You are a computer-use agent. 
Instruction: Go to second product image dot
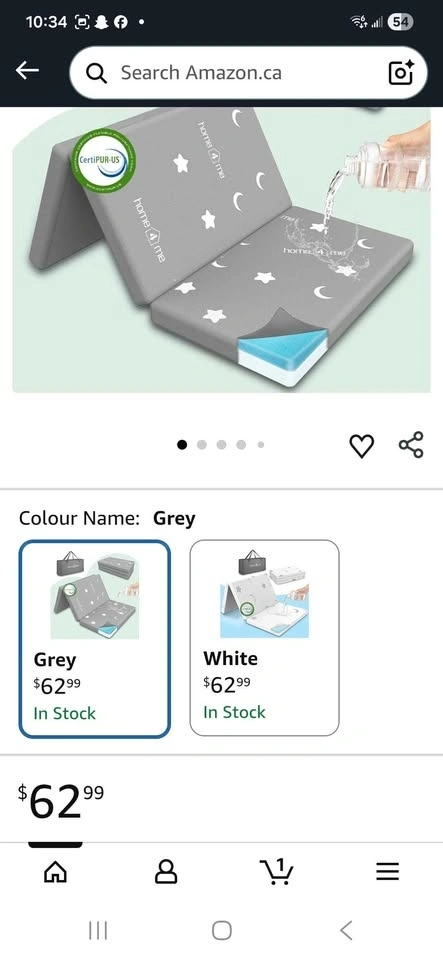pyautogui.click(x=202, y=445)
